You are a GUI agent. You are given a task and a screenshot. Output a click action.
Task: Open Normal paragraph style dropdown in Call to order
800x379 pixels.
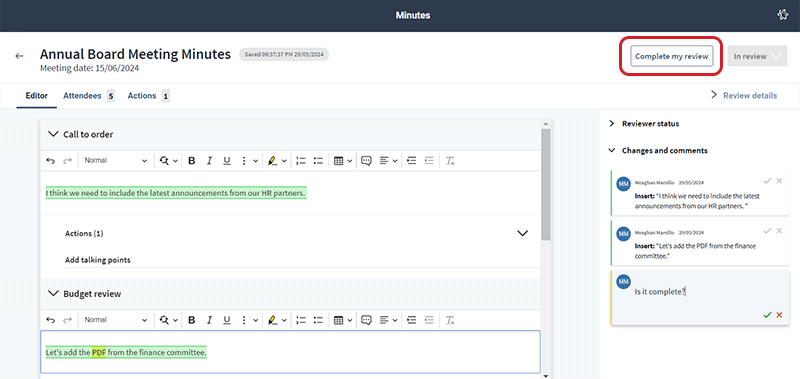(115, 161)
